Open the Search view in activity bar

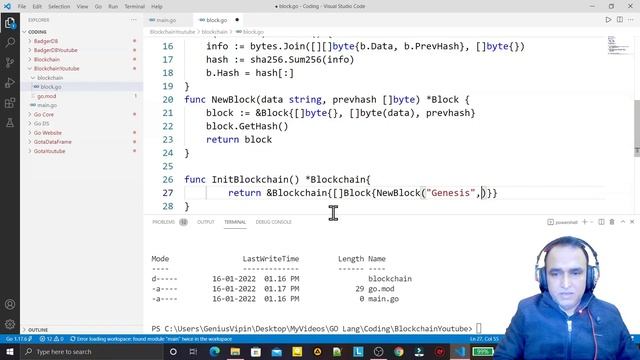point(10,42)
